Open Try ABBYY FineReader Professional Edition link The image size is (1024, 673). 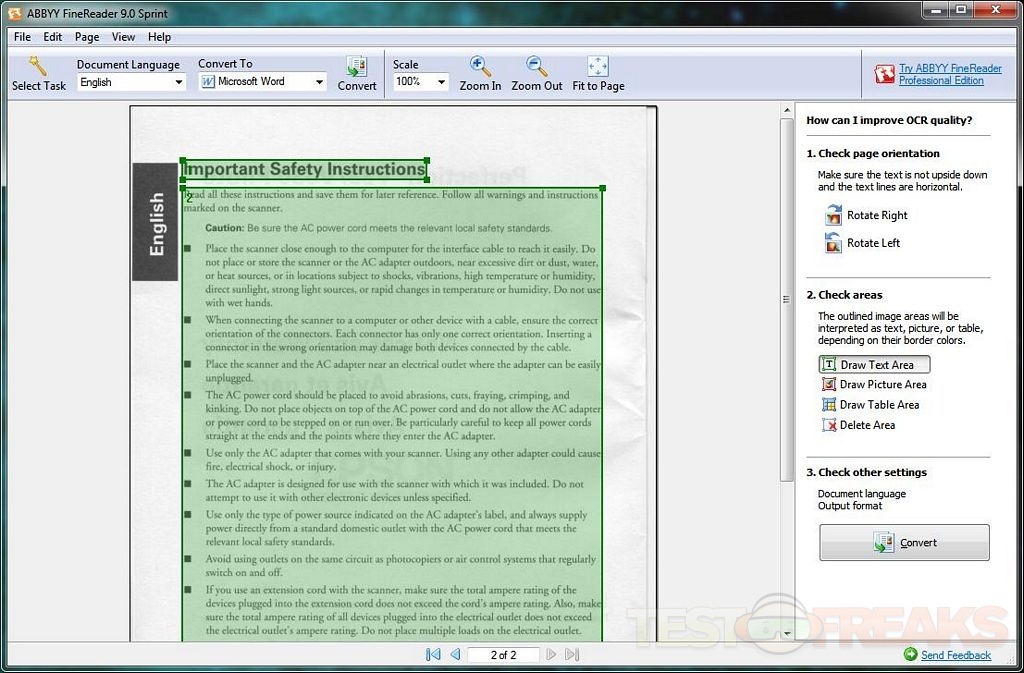point(950,74)
